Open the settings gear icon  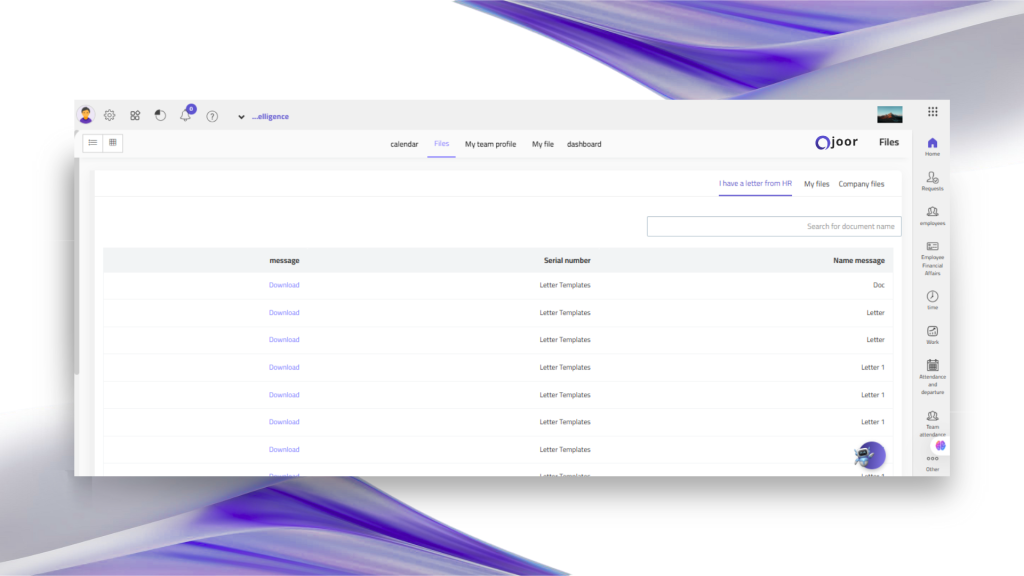pyautogui.click(x=110, y=116)
